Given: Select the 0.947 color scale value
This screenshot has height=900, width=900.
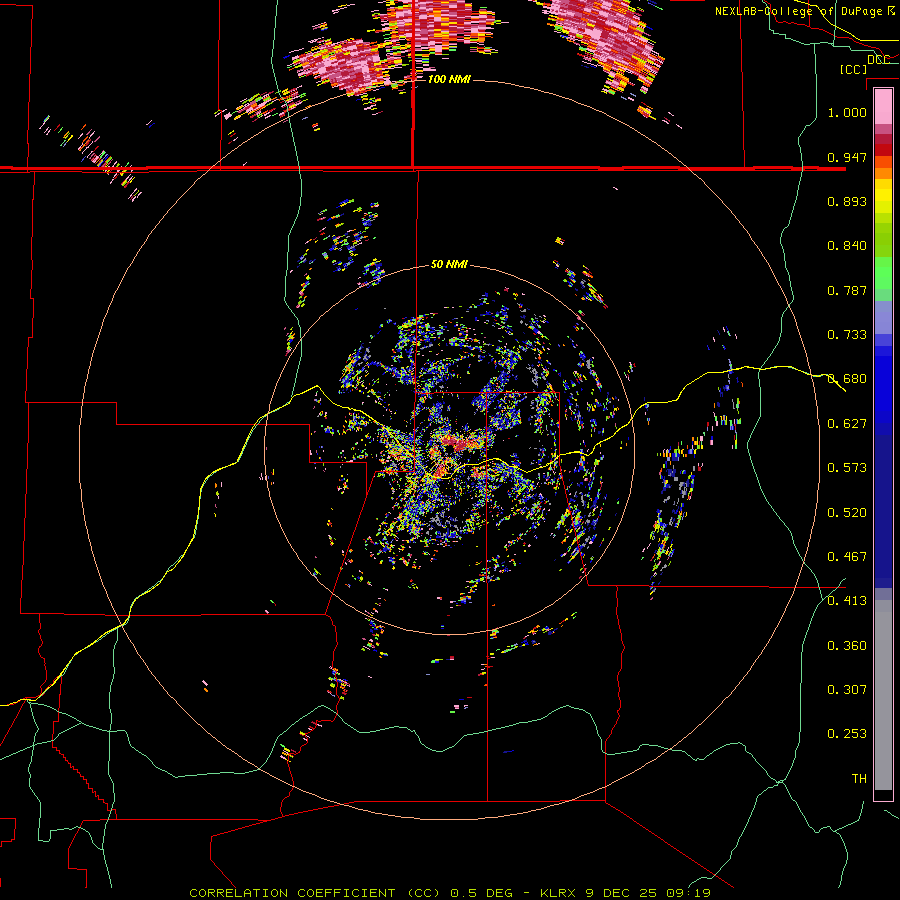Looking at the screenshot, I should tap(847, 157).
